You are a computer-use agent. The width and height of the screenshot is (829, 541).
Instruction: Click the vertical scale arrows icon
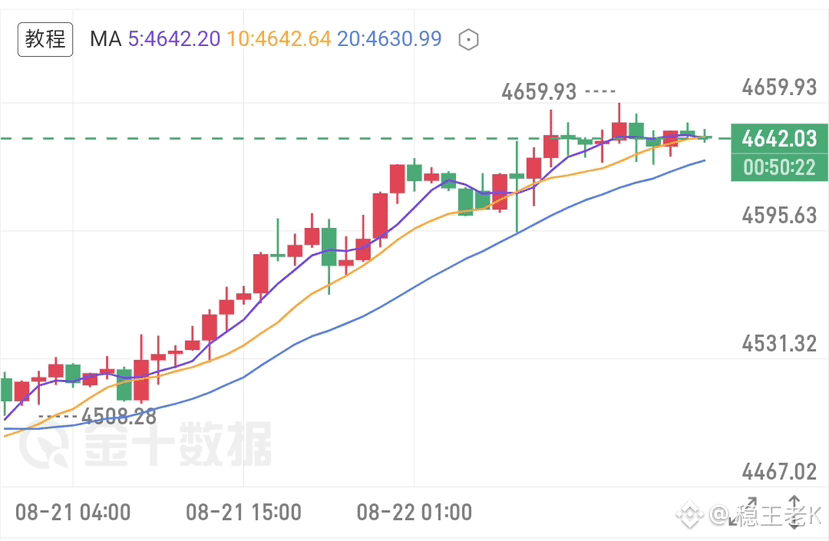[794, 512]
